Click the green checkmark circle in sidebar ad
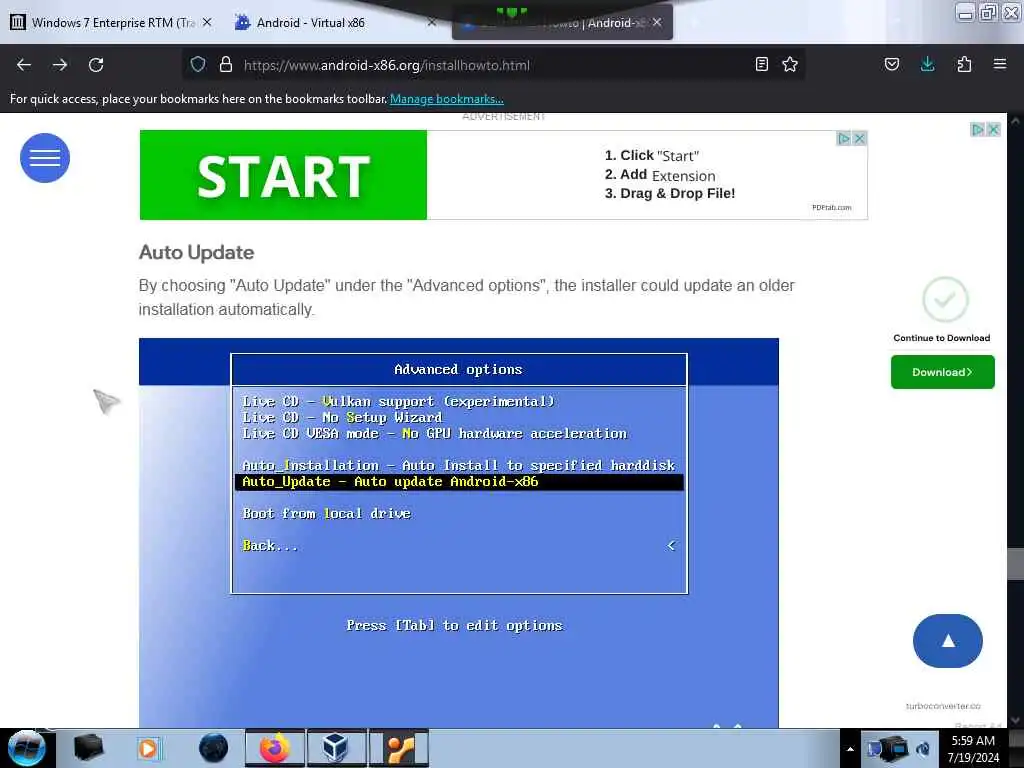Viewport: 1024px width, 768px height. click(945, 300)
